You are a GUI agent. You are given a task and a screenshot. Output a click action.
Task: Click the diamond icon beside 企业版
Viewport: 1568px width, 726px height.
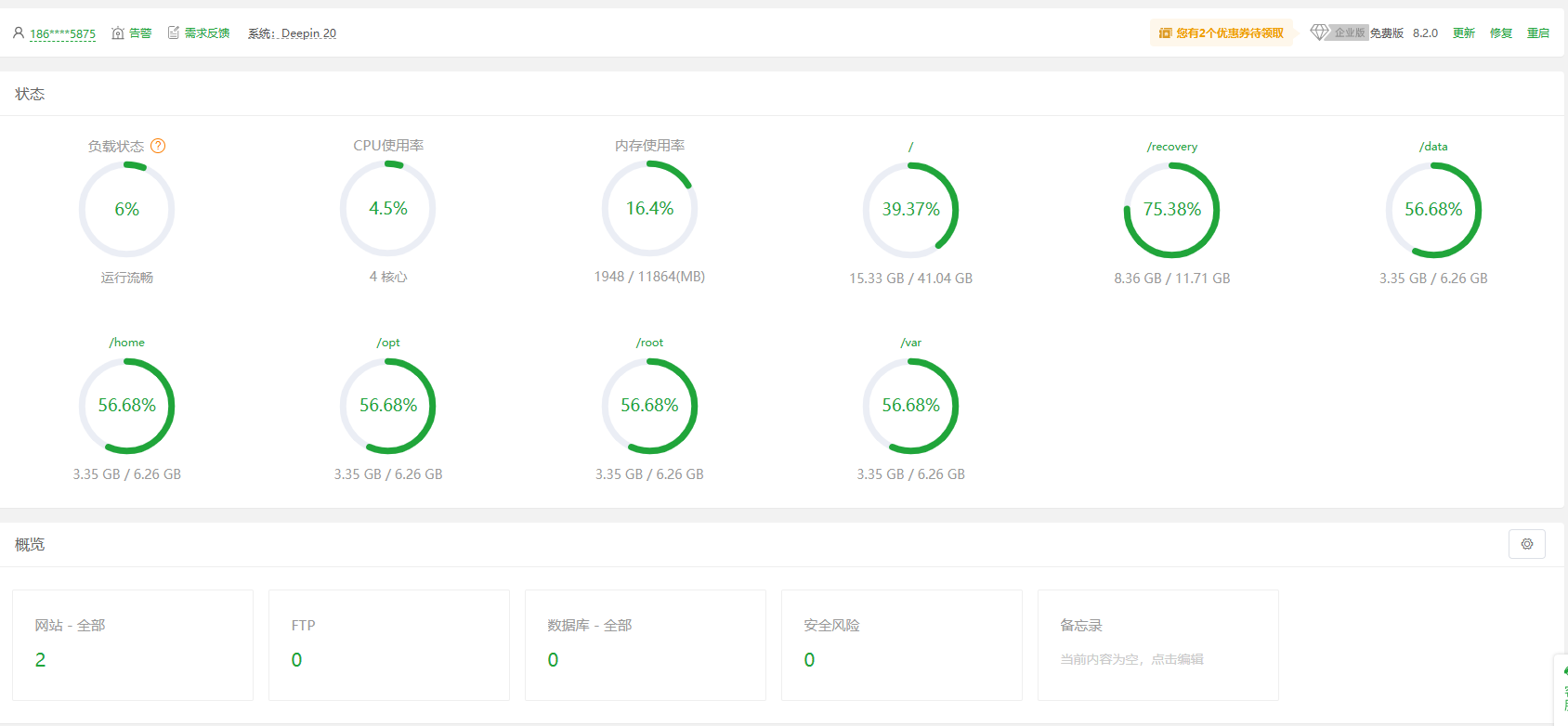[1319, 32]
